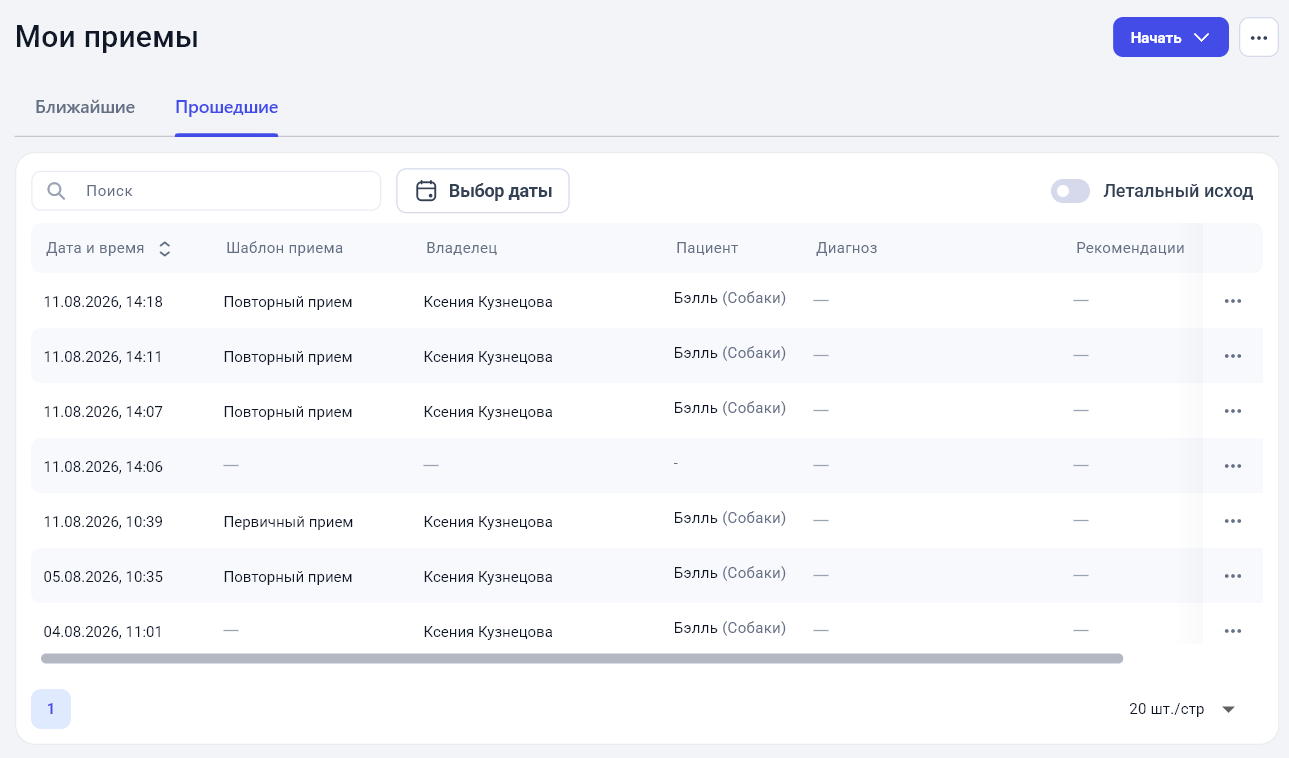Viewport: 1289px width, 758px height.
Task: Click the horizontal table scrollbar
Action: (x=582, y=659)
